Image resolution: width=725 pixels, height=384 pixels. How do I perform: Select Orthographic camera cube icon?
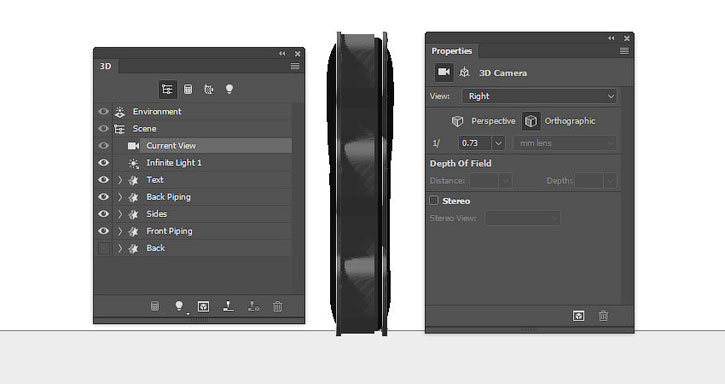[x=531, y=121]
